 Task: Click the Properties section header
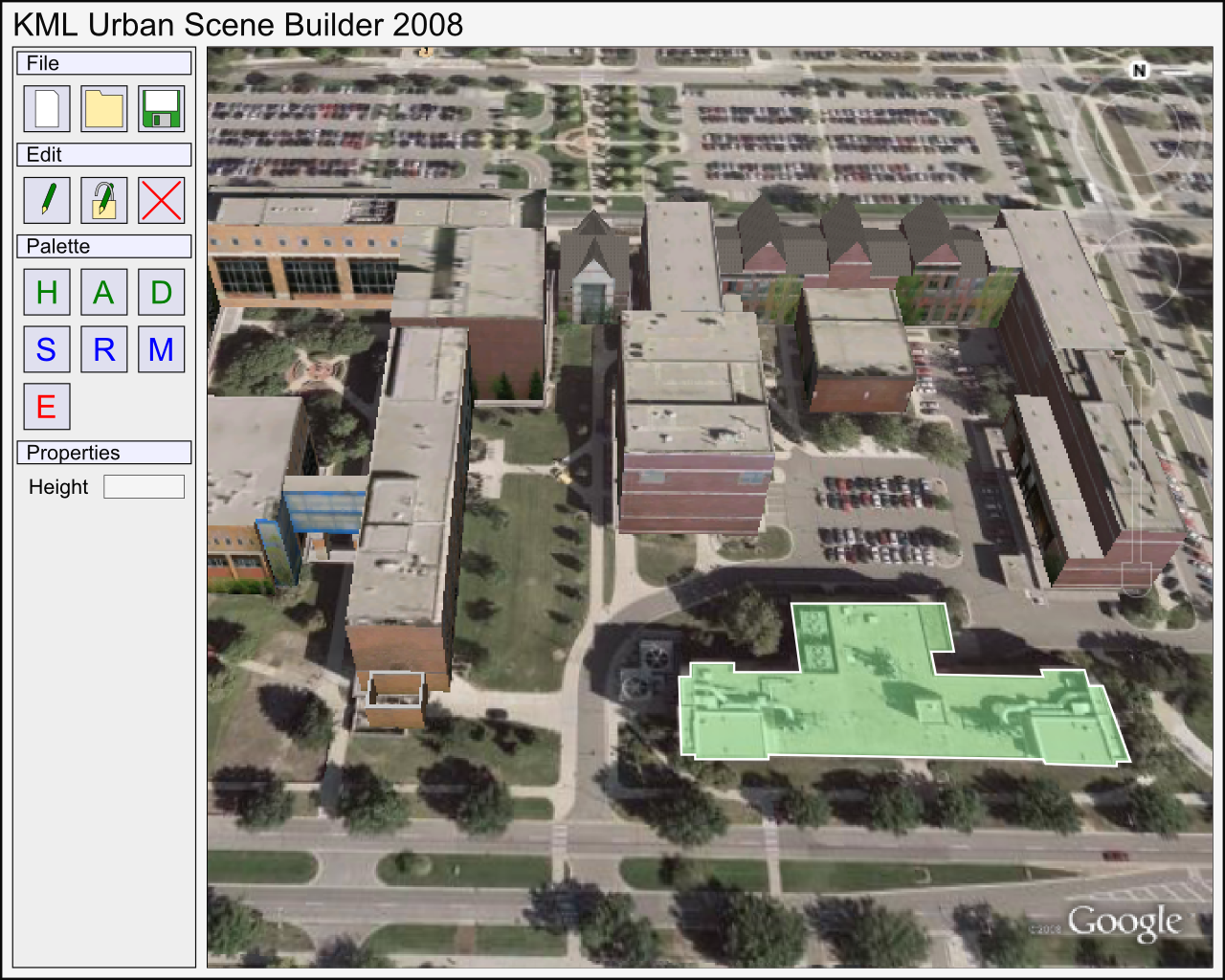[x=104, y=453]
